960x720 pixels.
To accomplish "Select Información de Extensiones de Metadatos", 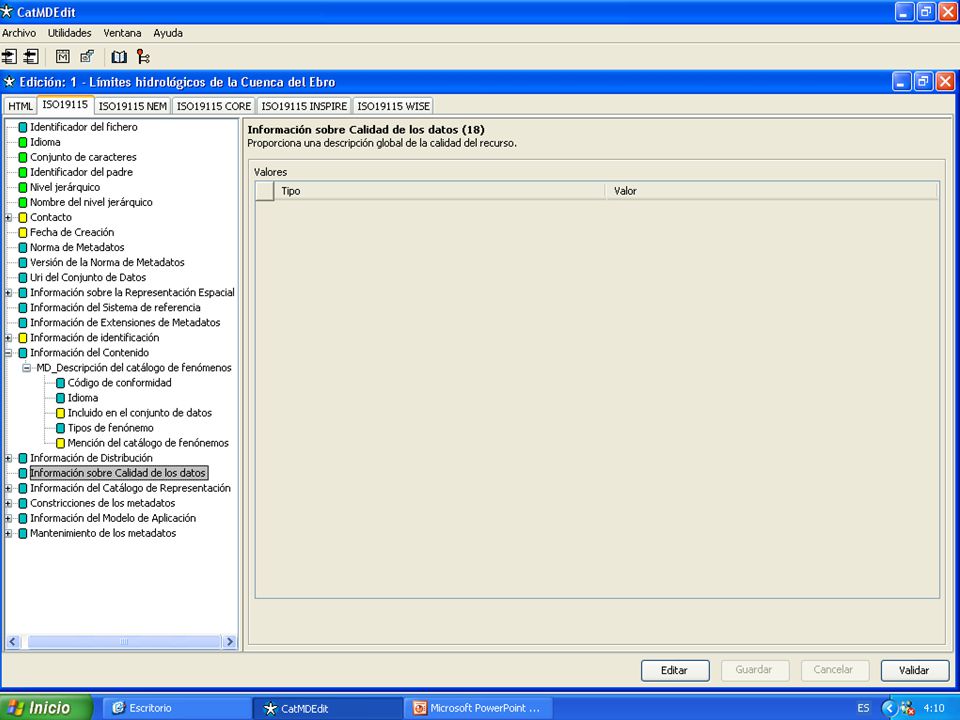I will (x=125, y=323).
